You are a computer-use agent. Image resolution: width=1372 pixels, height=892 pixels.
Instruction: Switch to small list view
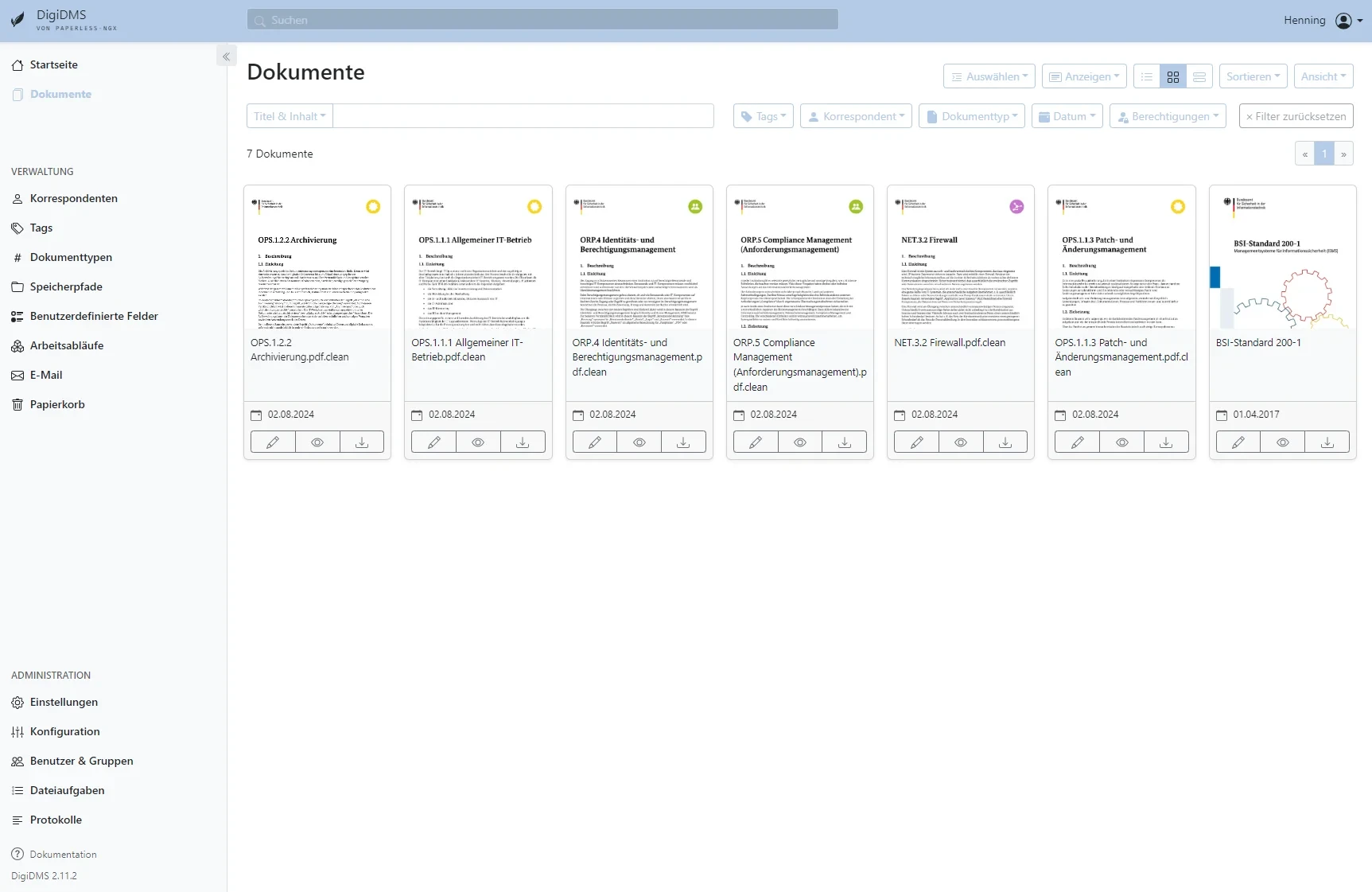(x=1145, y=76)
